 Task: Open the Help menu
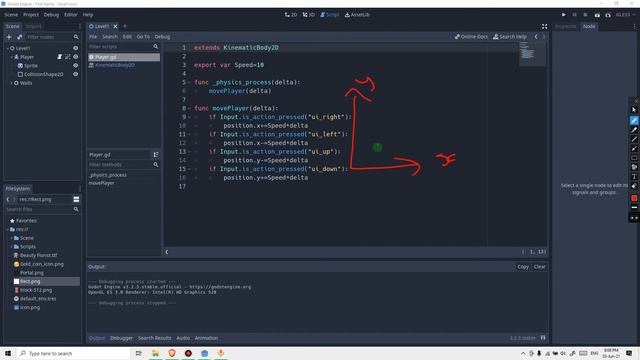88,15
